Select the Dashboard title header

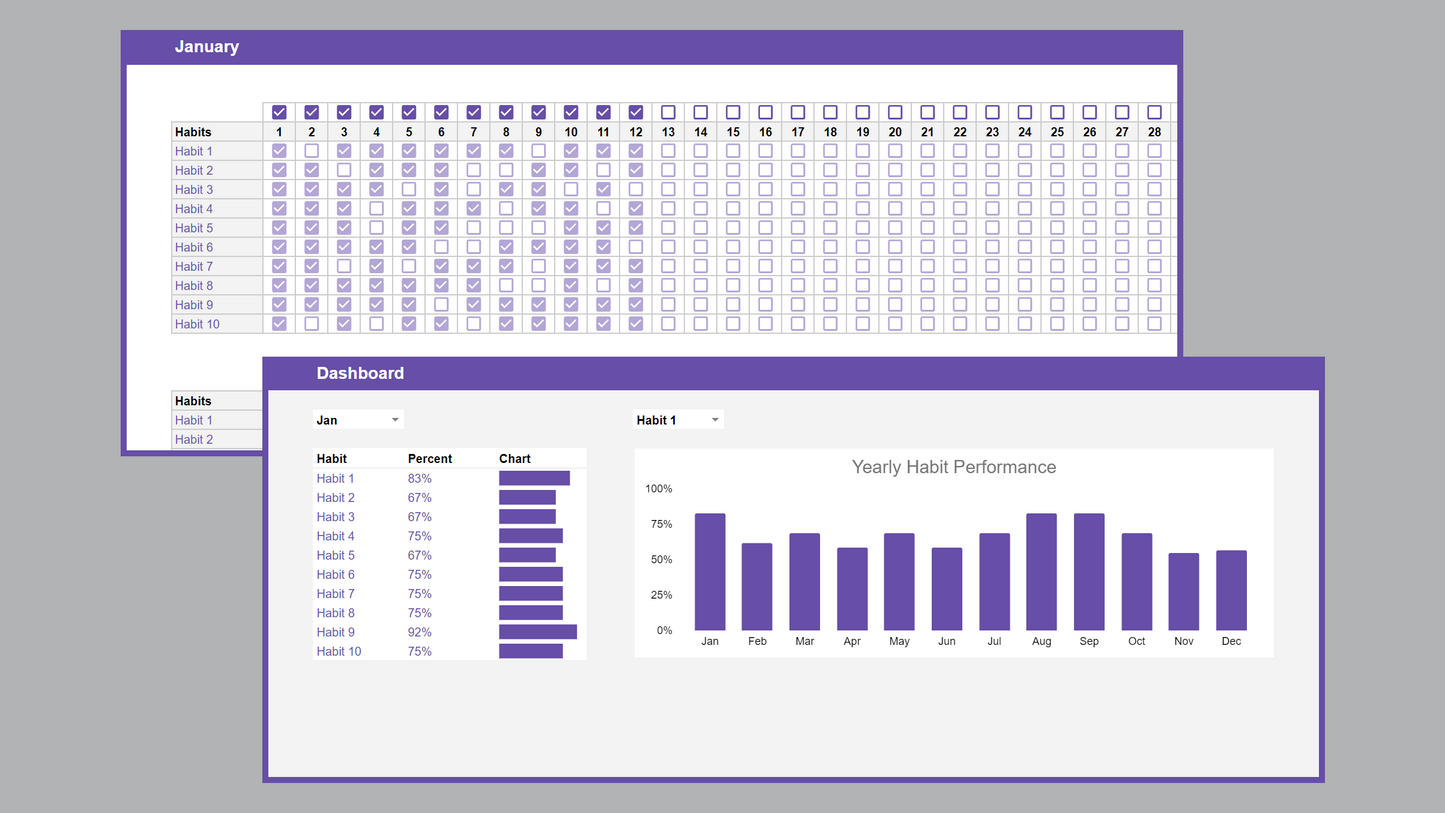click(360, 373)
